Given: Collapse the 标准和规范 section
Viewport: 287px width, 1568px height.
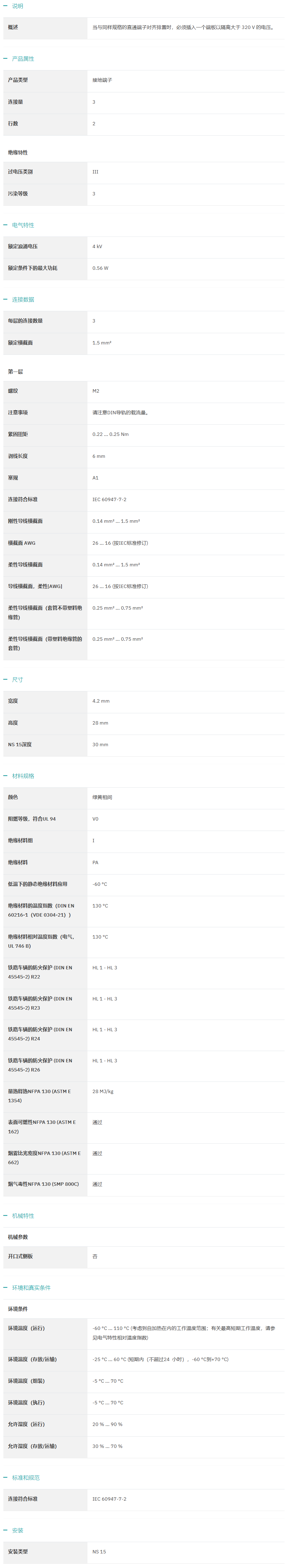Looking at the screenshot, I should [21, 1477].
